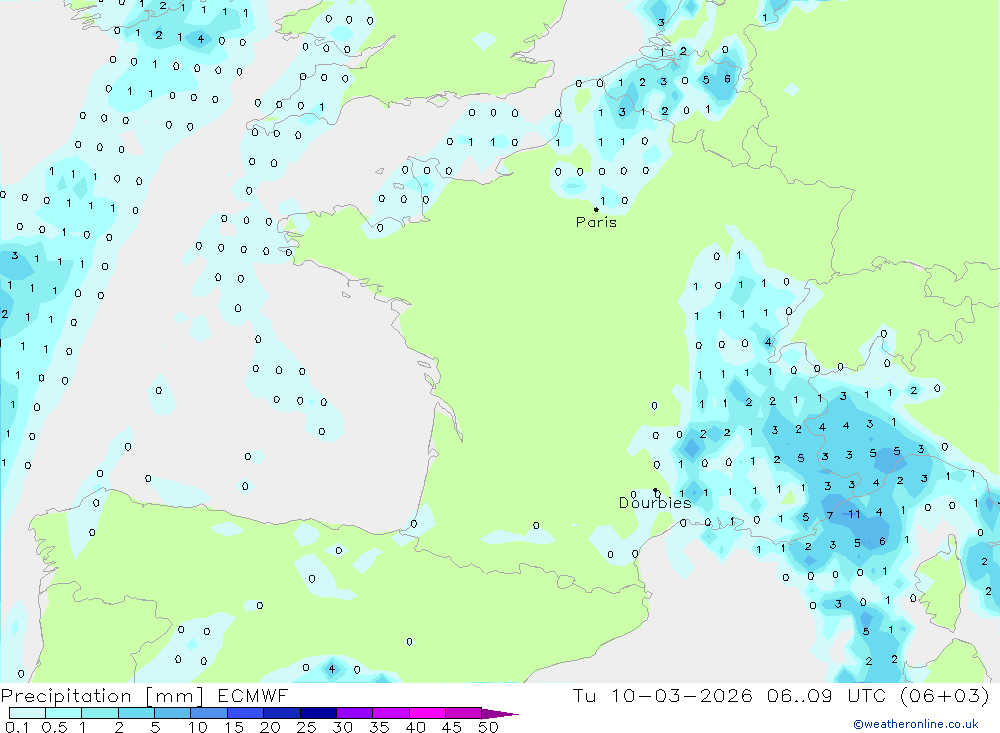Pick the 0.1–0.5 mm legend swatch
The image size is (1000, 733).
27,713
